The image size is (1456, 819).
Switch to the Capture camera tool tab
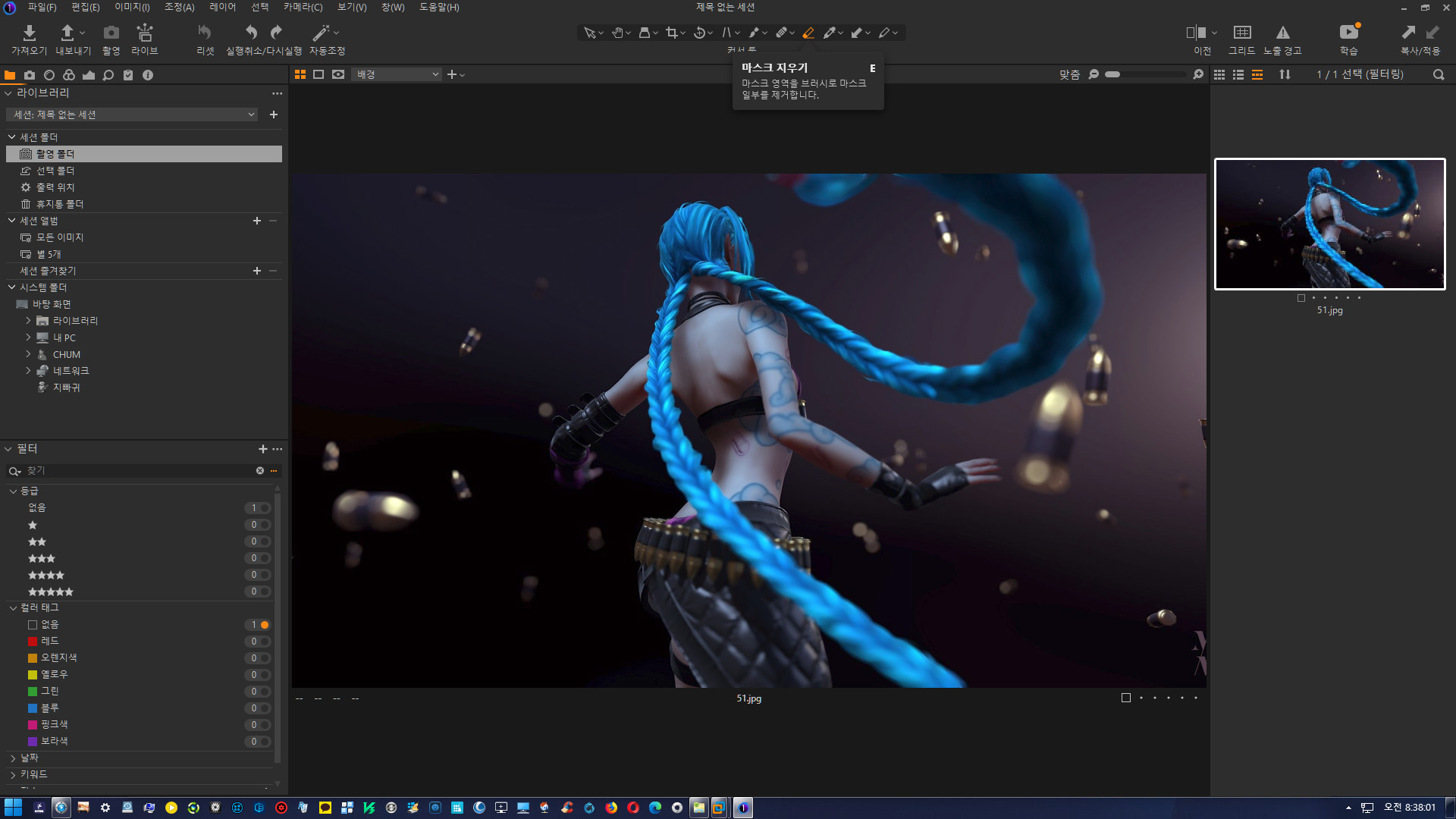click(x=30, y=75)
